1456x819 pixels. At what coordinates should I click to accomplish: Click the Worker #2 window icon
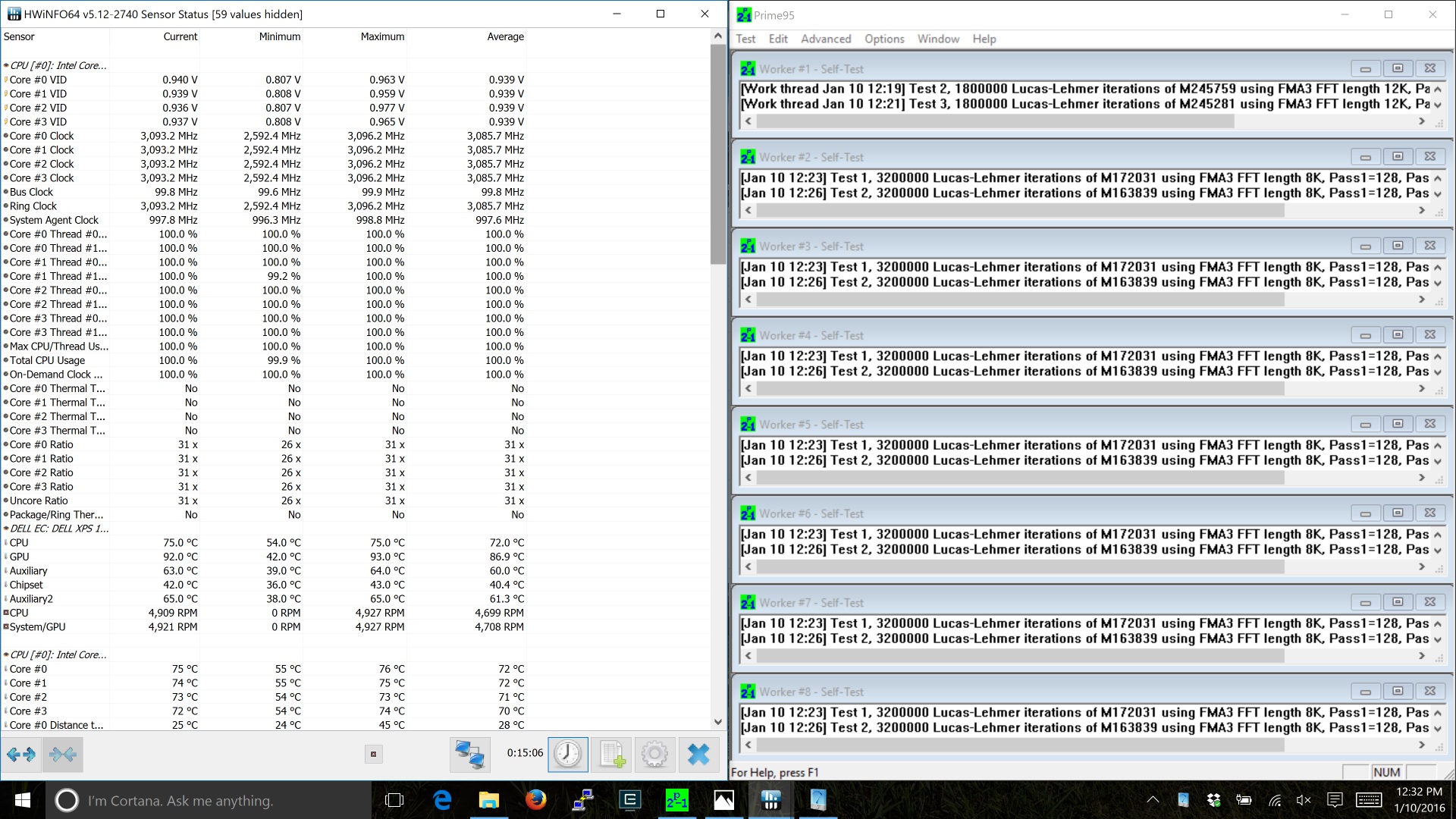tap(748, 157)
